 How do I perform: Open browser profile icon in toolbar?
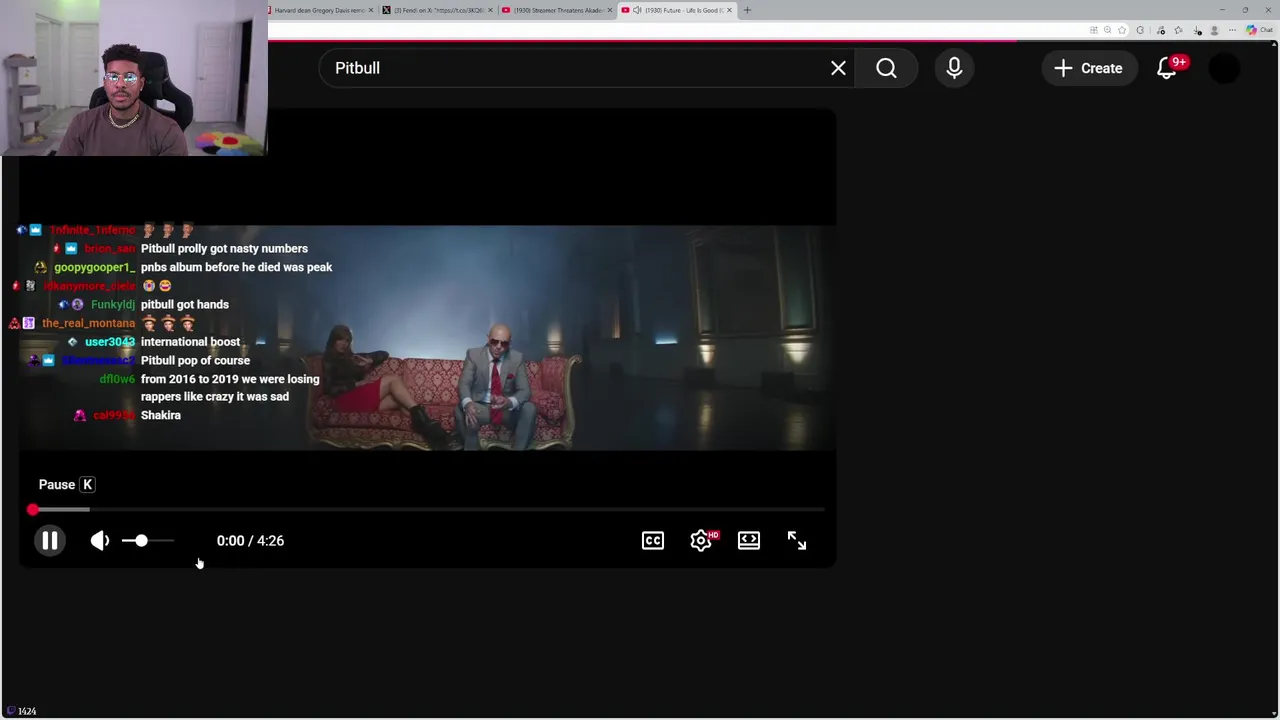tap(1214, 30)
